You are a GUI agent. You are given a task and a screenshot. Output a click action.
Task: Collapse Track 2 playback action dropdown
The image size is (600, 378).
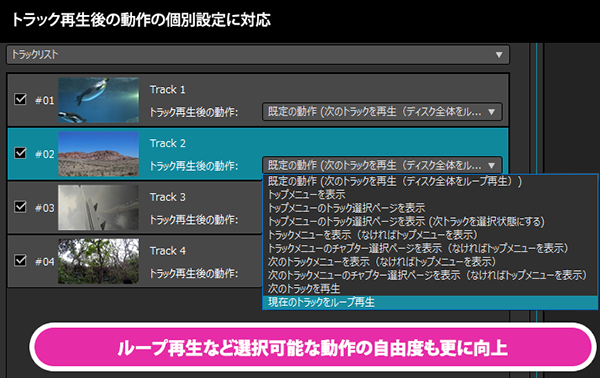(x=382, y=165)
